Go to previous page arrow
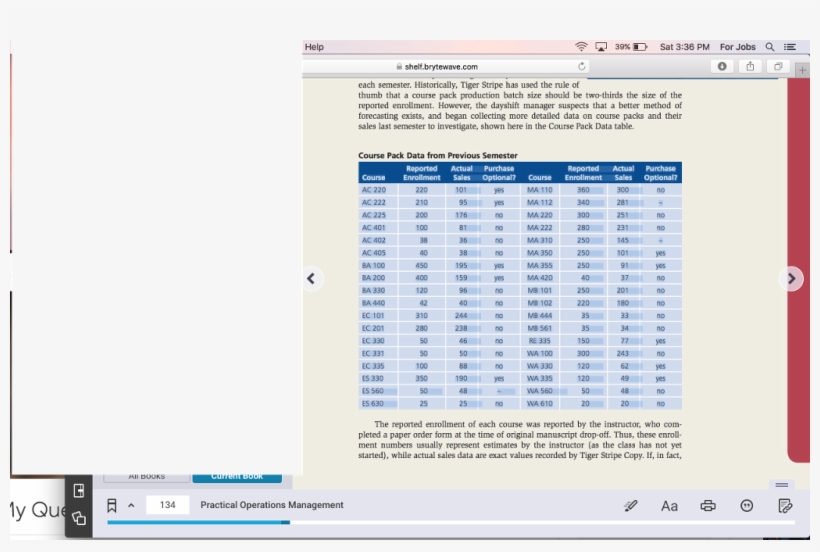 (x=311, y=278)
